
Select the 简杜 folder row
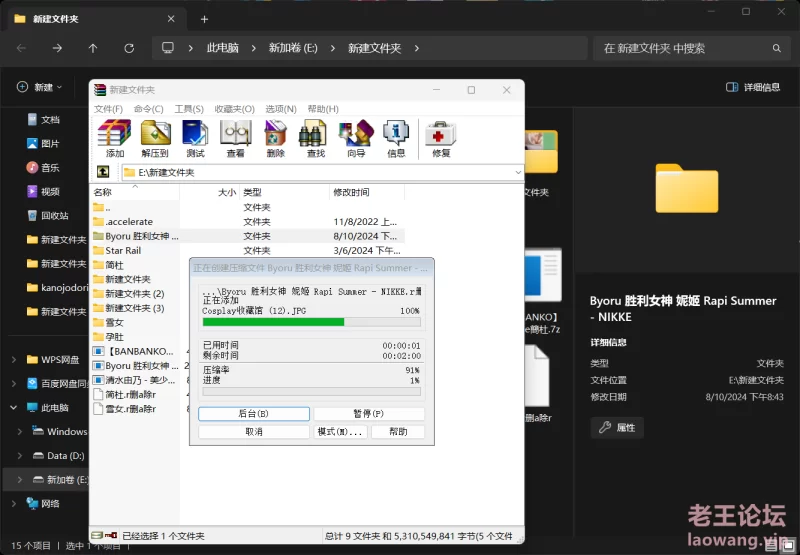139,265
